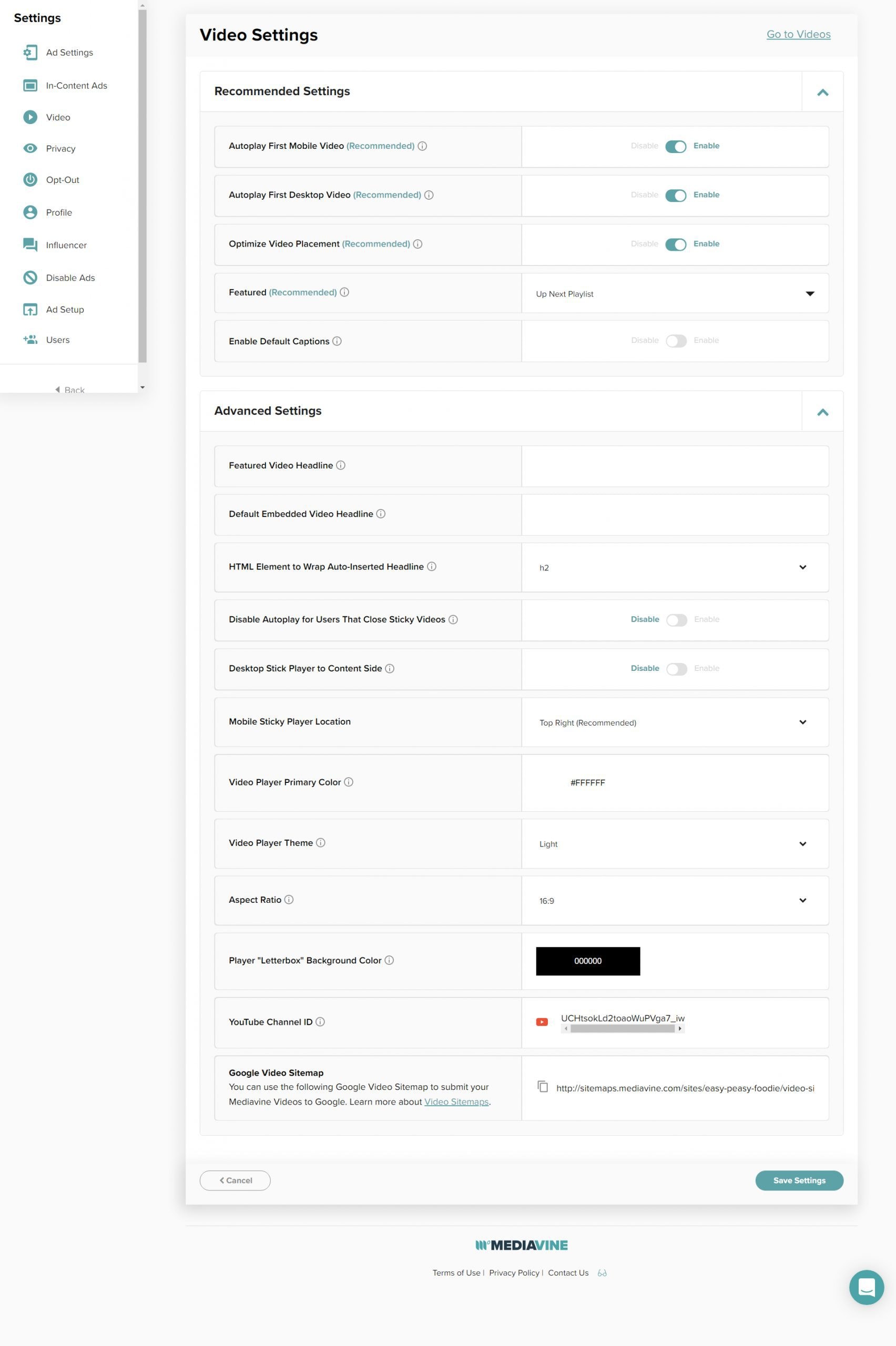The height and width of the screenshot is (1346, 896).
Task: Open info icon for Disable Autoplay Sticky Videos
Action: (x=453, y=620)
